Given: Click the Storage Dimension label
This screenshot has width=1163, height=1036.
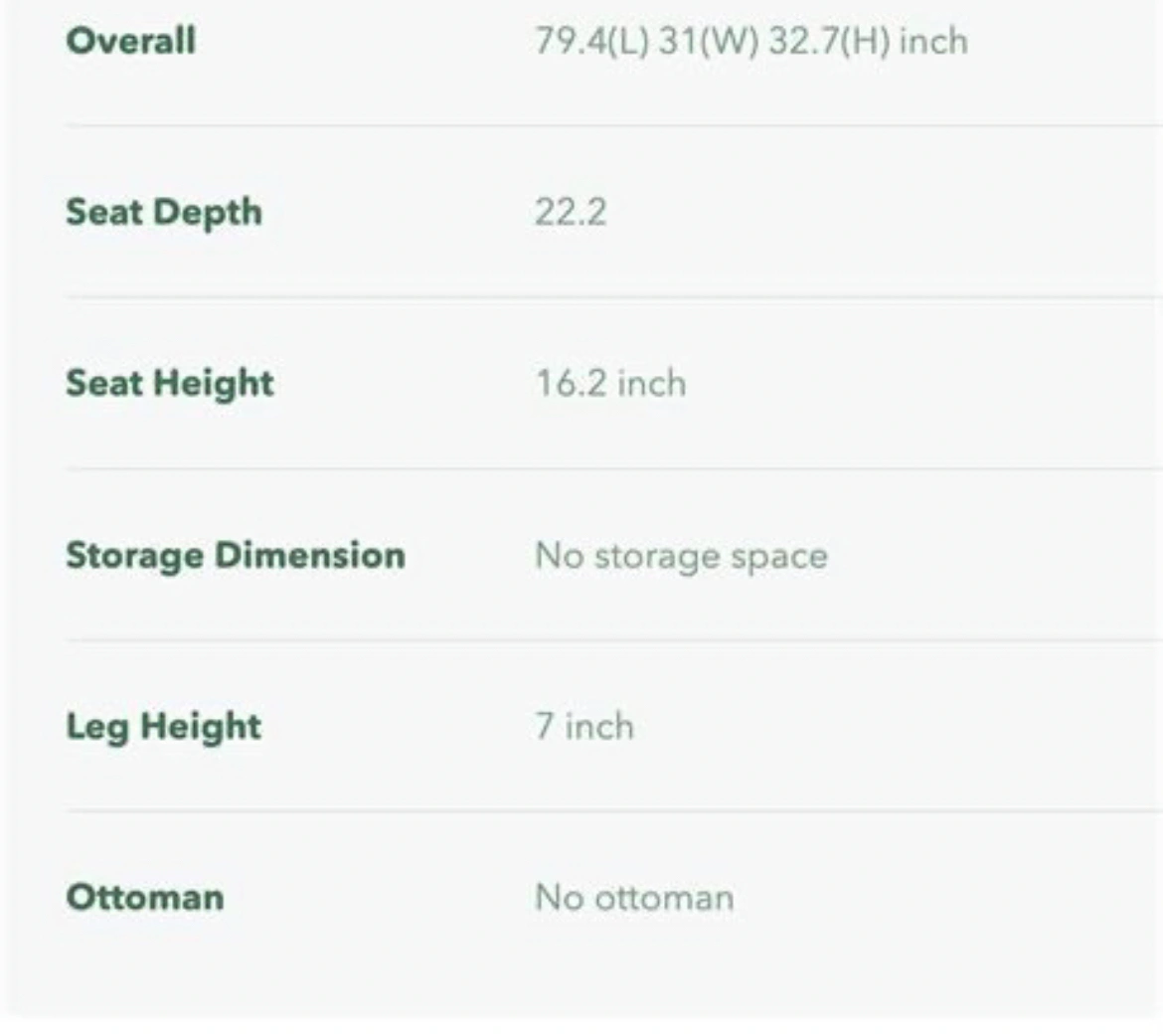Looking at the screenshot, I should (236, 555).
